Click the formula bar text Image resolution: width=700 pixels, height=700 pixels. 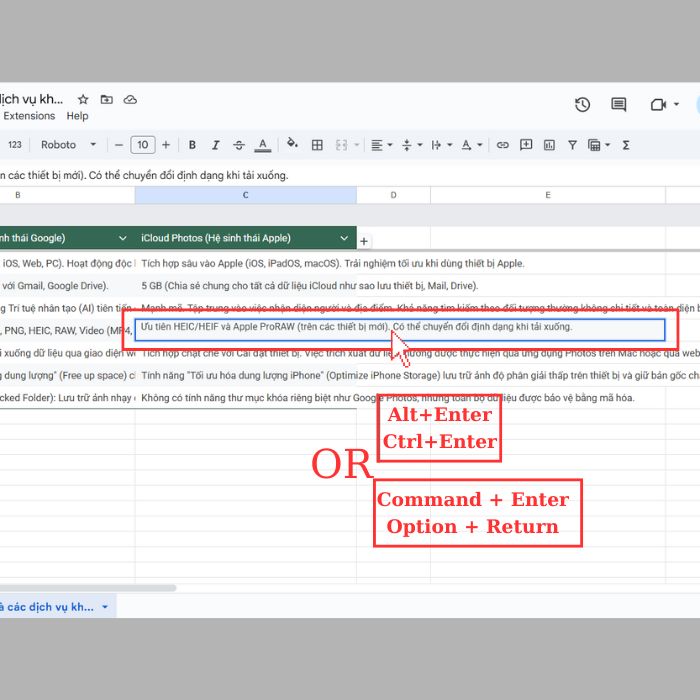point(144,175)
